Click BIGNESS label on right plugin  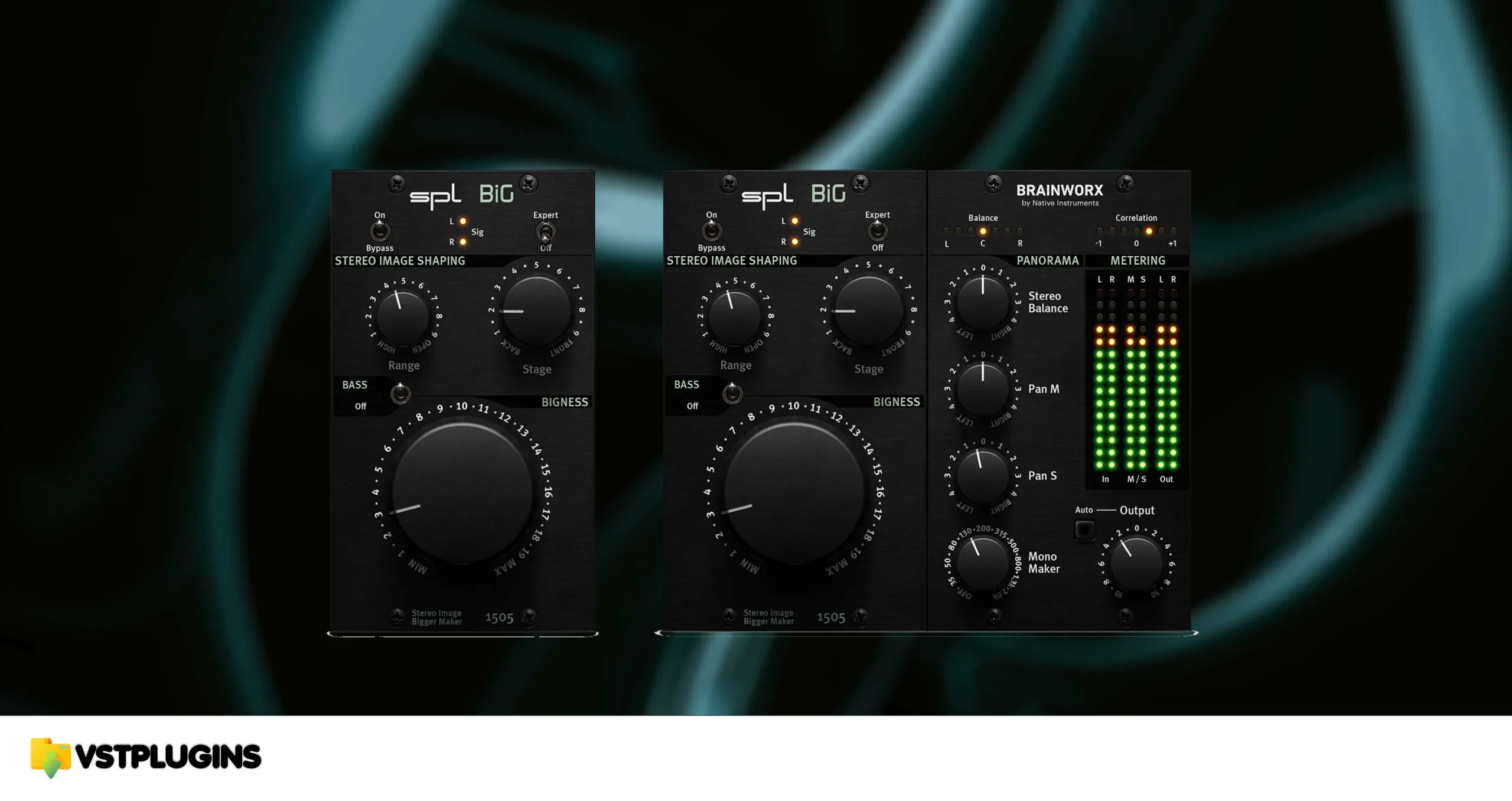[897, 402]
